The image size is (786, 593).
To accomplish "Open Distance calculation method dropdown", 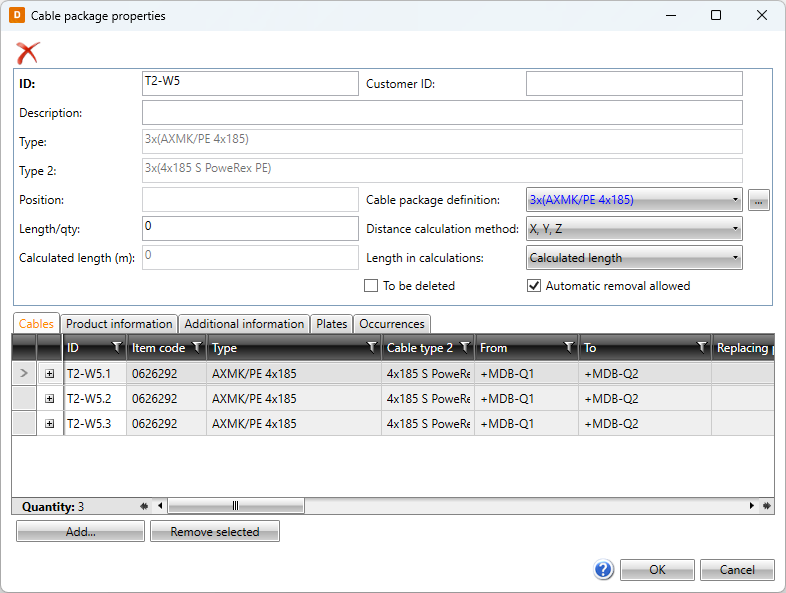I will point(634,229).
